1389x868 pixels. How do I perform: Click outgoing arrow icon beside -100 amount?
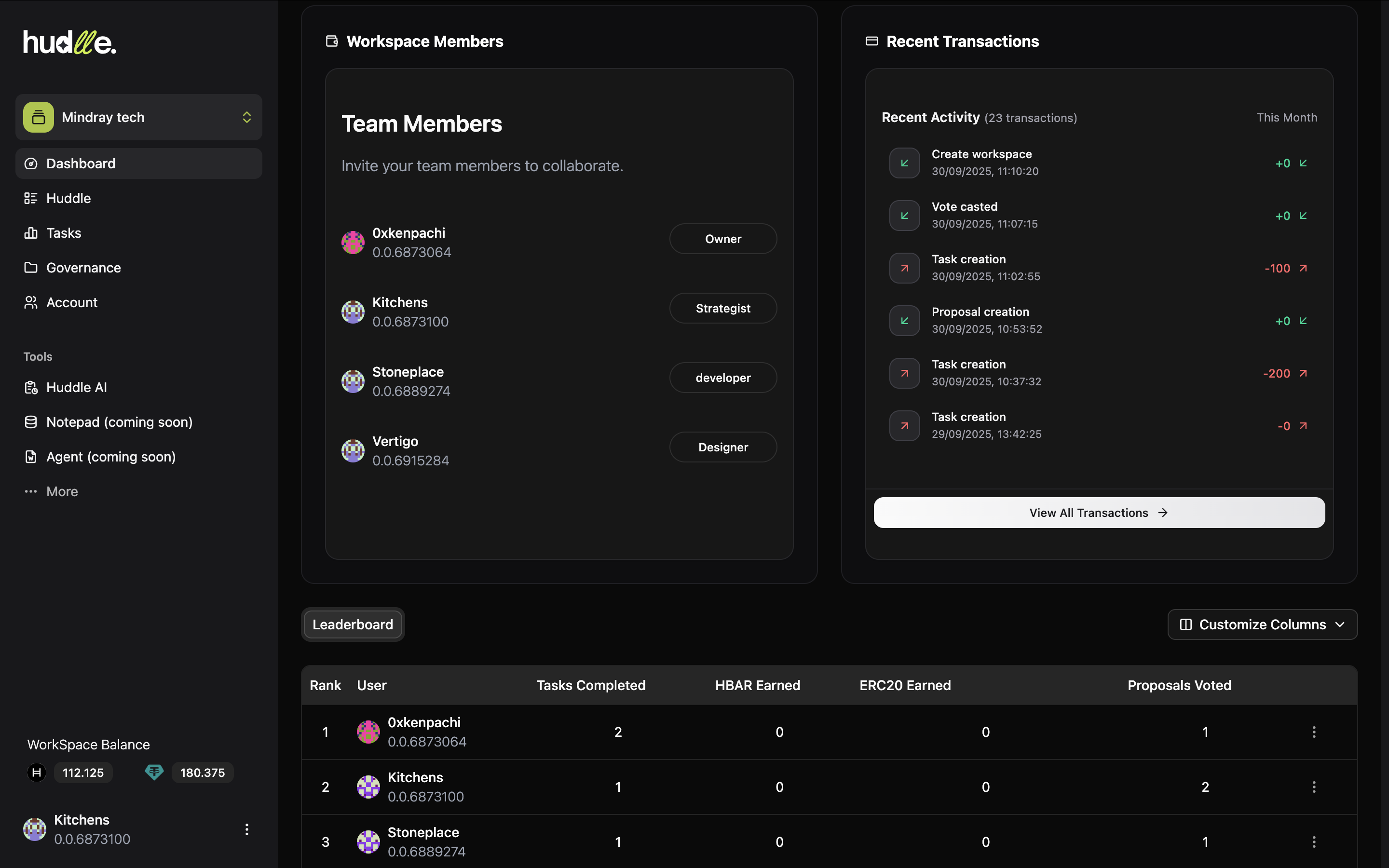click(x=1303, y=268)
